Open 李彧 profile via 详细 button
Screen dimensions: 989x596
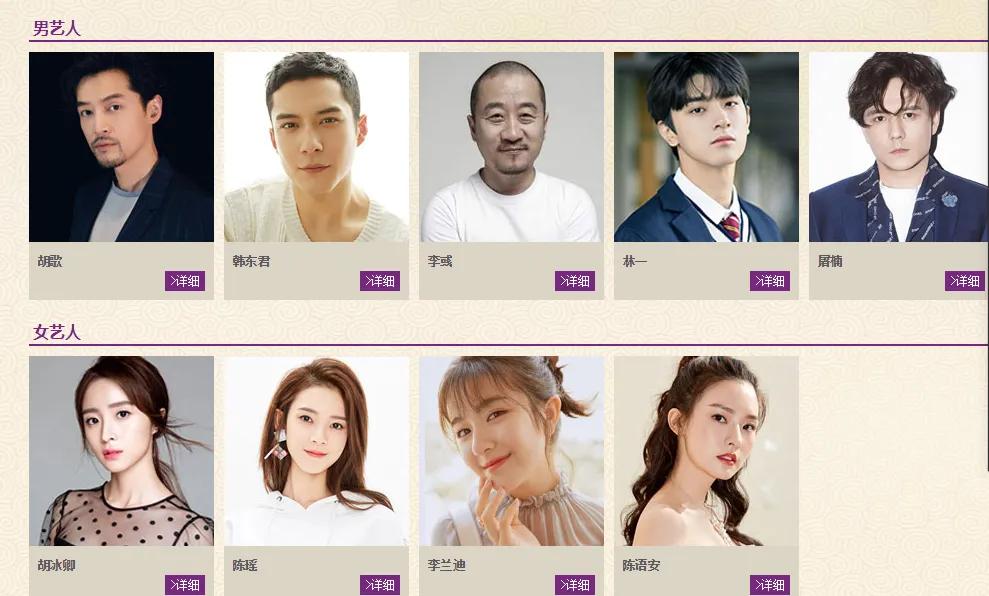575,281
